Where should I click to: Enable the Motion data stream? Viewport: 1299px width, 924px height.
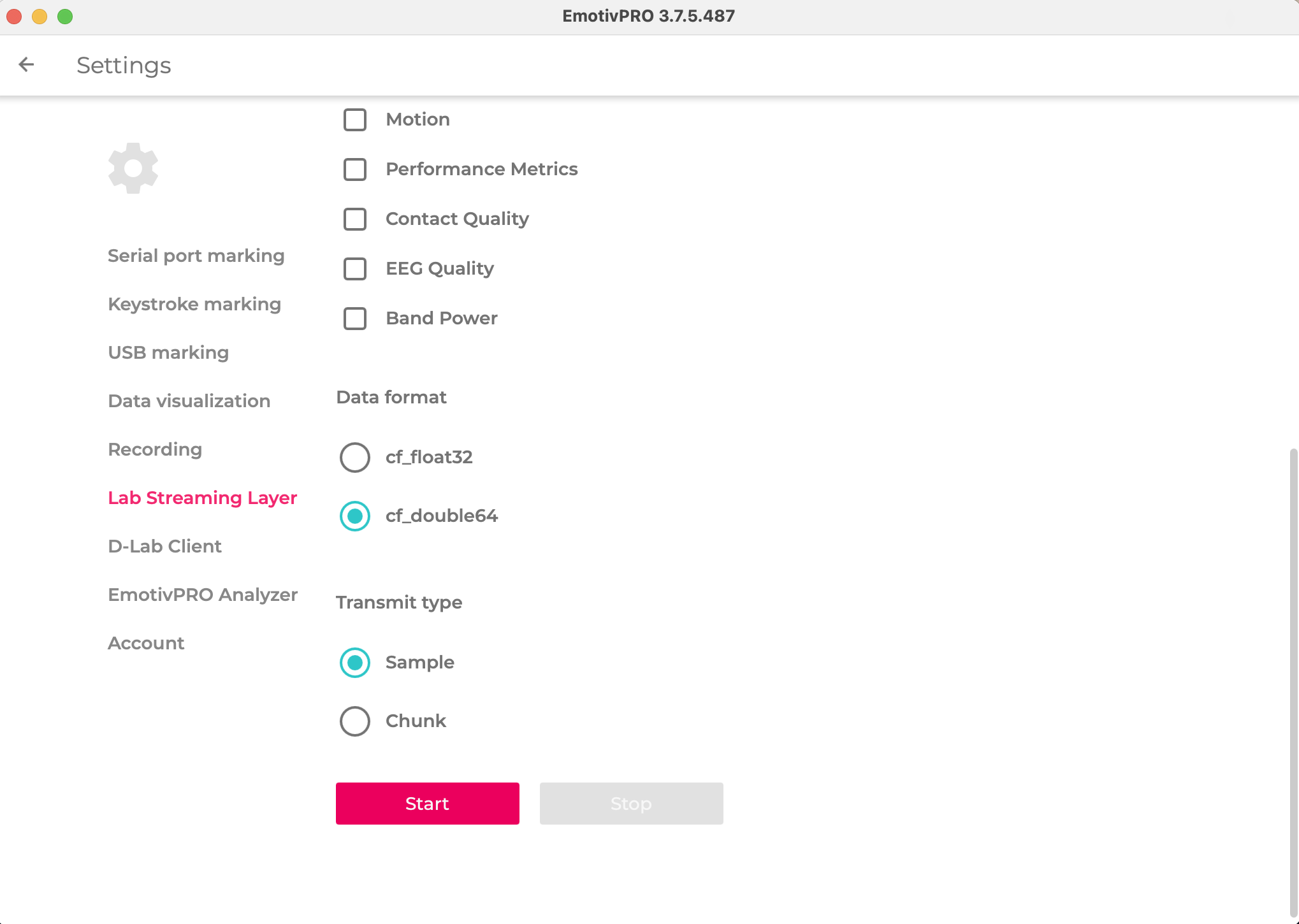pos(354,120)
